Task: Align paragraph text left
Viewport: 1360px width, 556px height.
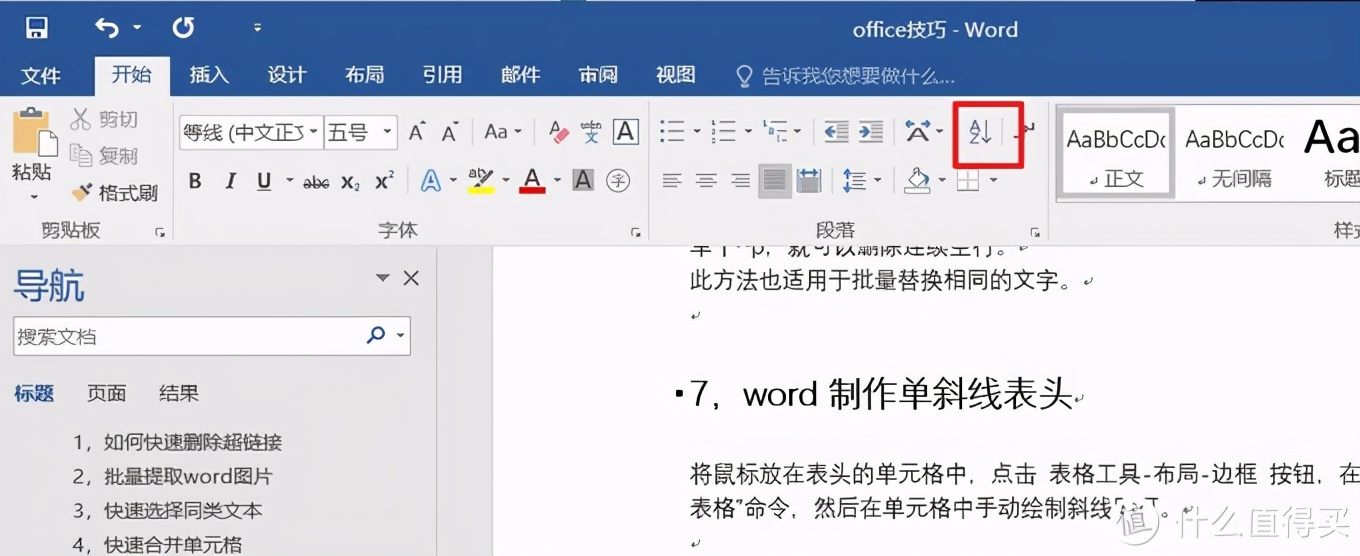Action: [673, 181]
